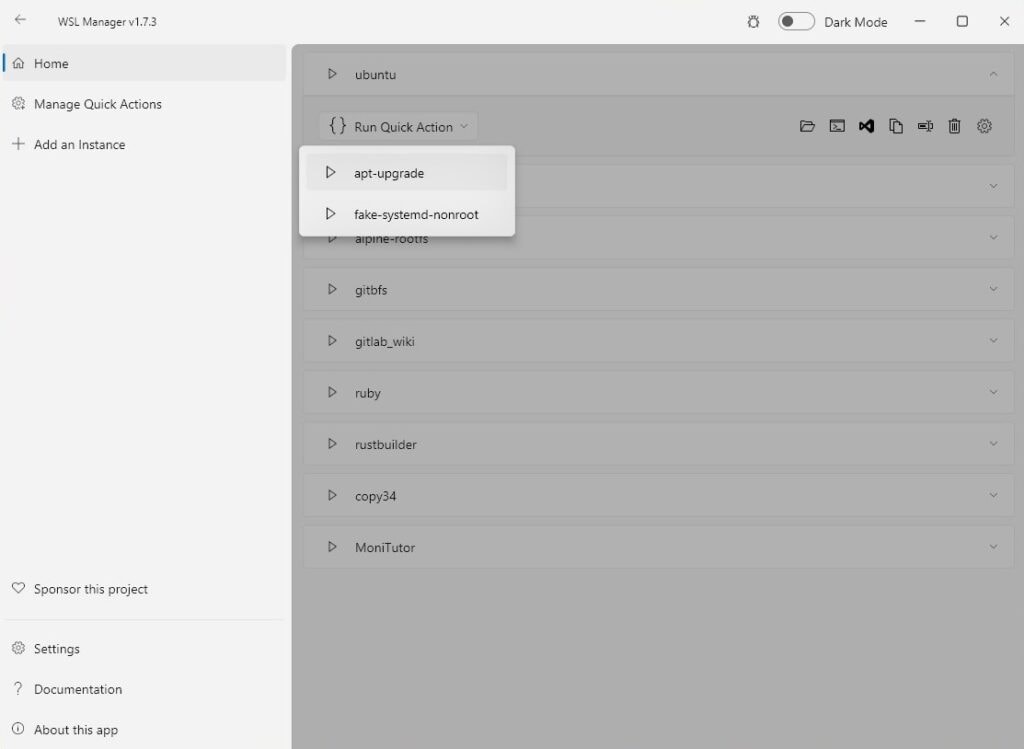Toggle the Dark Mode switch
This screenshot has height=749, width=1024.
click(796, 21)
